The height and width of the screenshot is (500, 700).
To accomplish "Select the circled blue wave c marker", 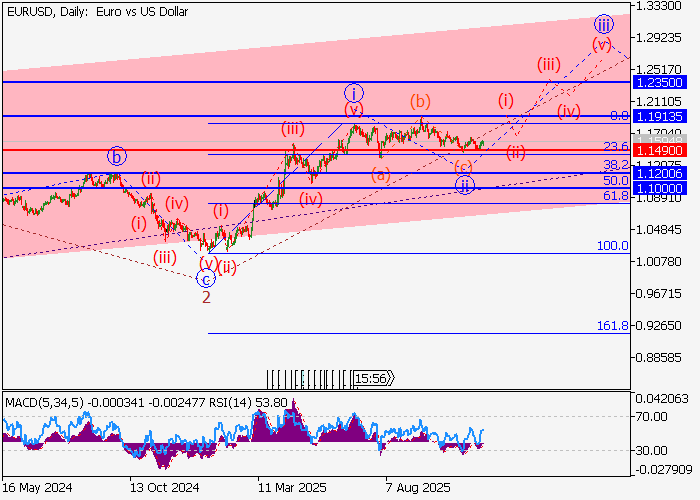I will click(206, 280).
